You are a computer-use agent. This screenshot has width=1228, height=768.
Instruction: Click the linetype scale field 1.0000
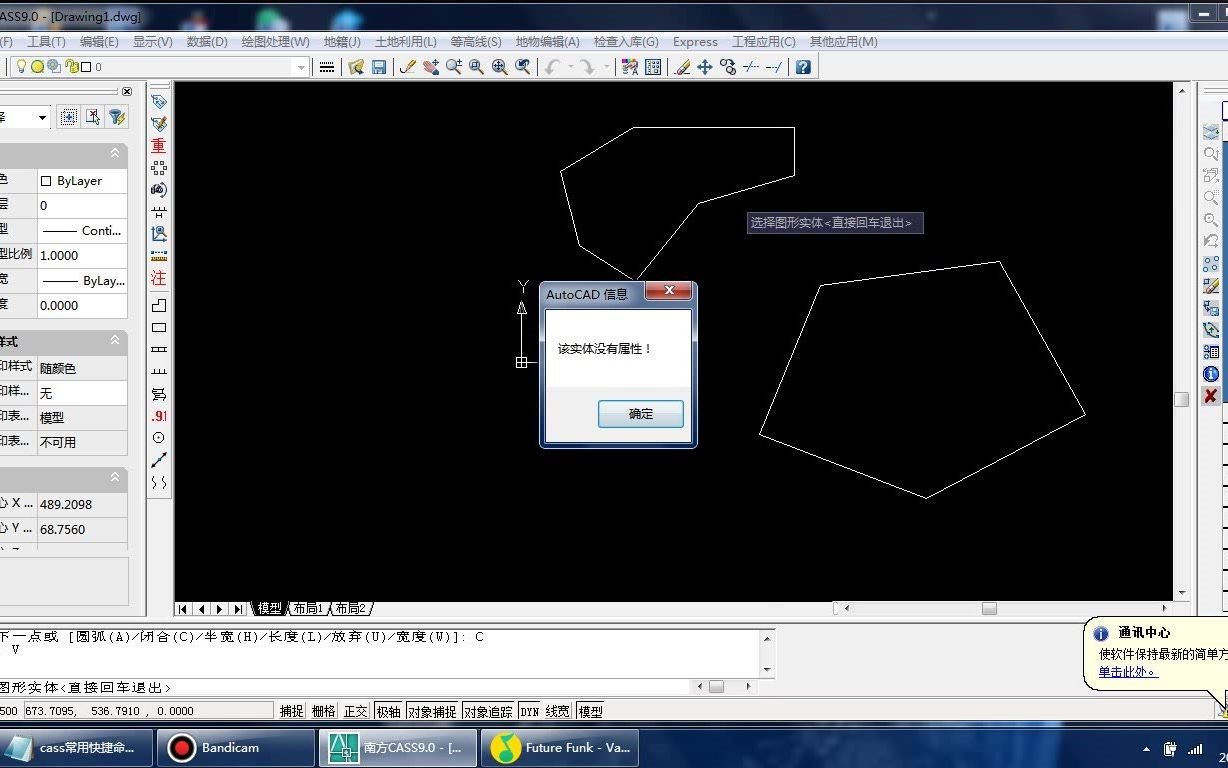tap(82, 255)
